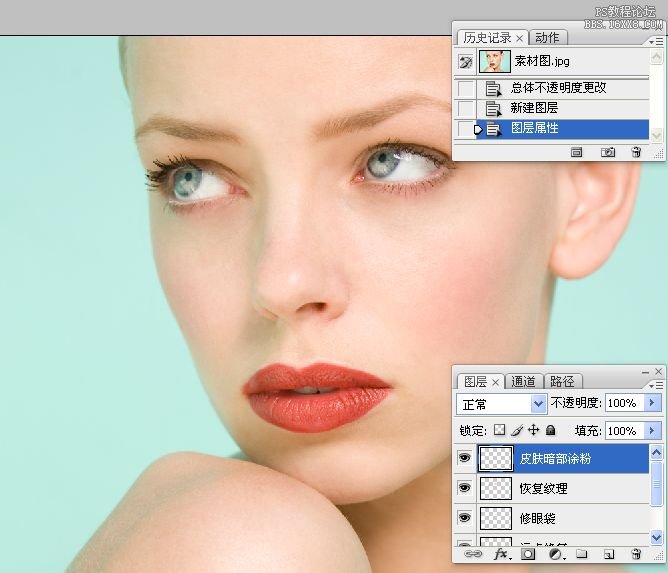Hide the 皮肤暗部涂粉 layer

tap(464, 458)
